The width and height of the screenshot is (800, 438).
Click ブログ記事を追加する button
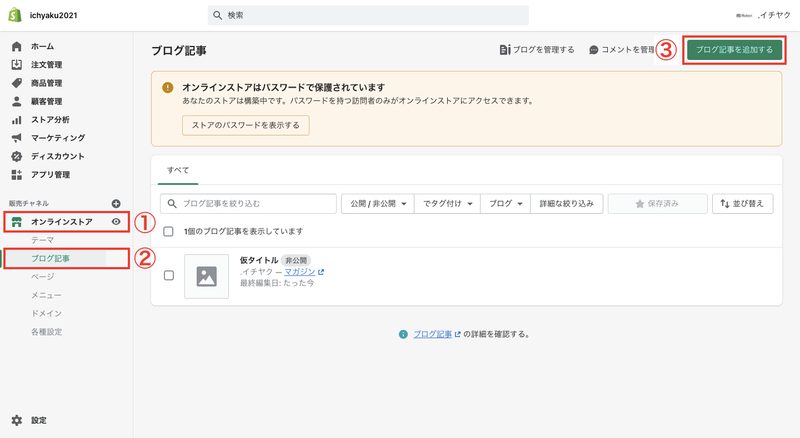point(734,50)
